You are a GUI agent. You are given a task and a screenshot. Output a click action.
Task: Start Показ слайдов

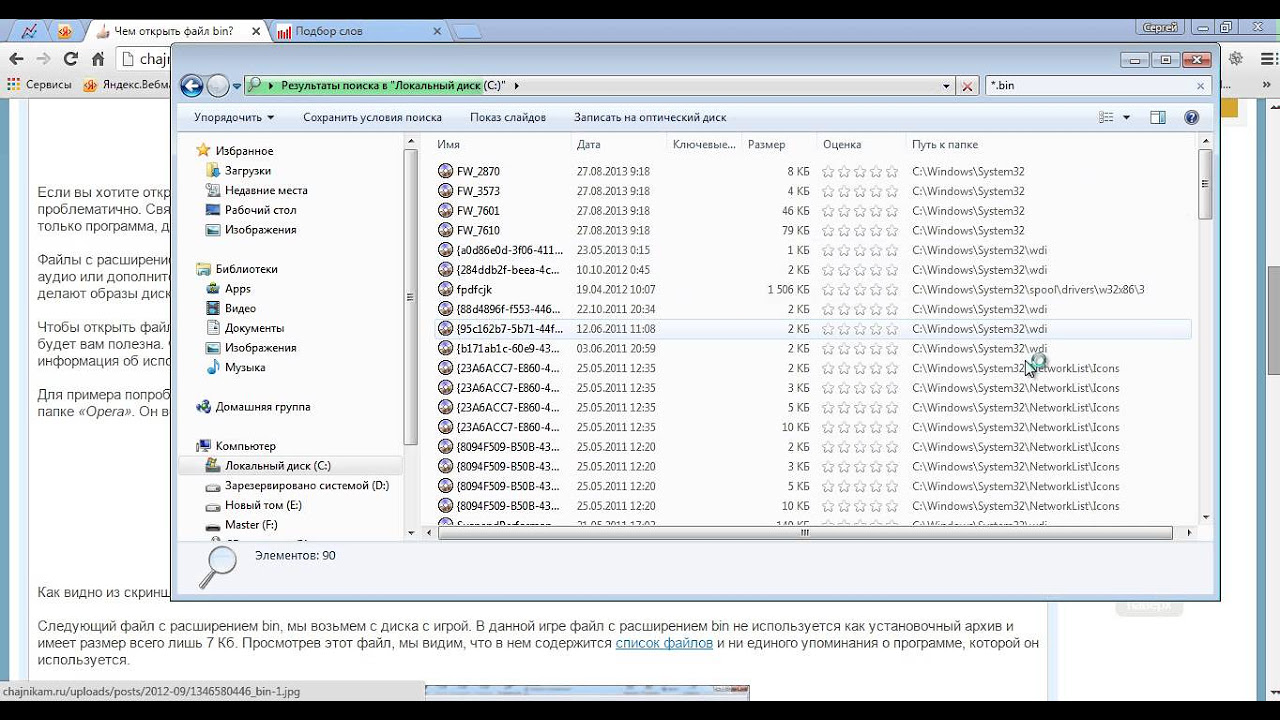[508, 117]
